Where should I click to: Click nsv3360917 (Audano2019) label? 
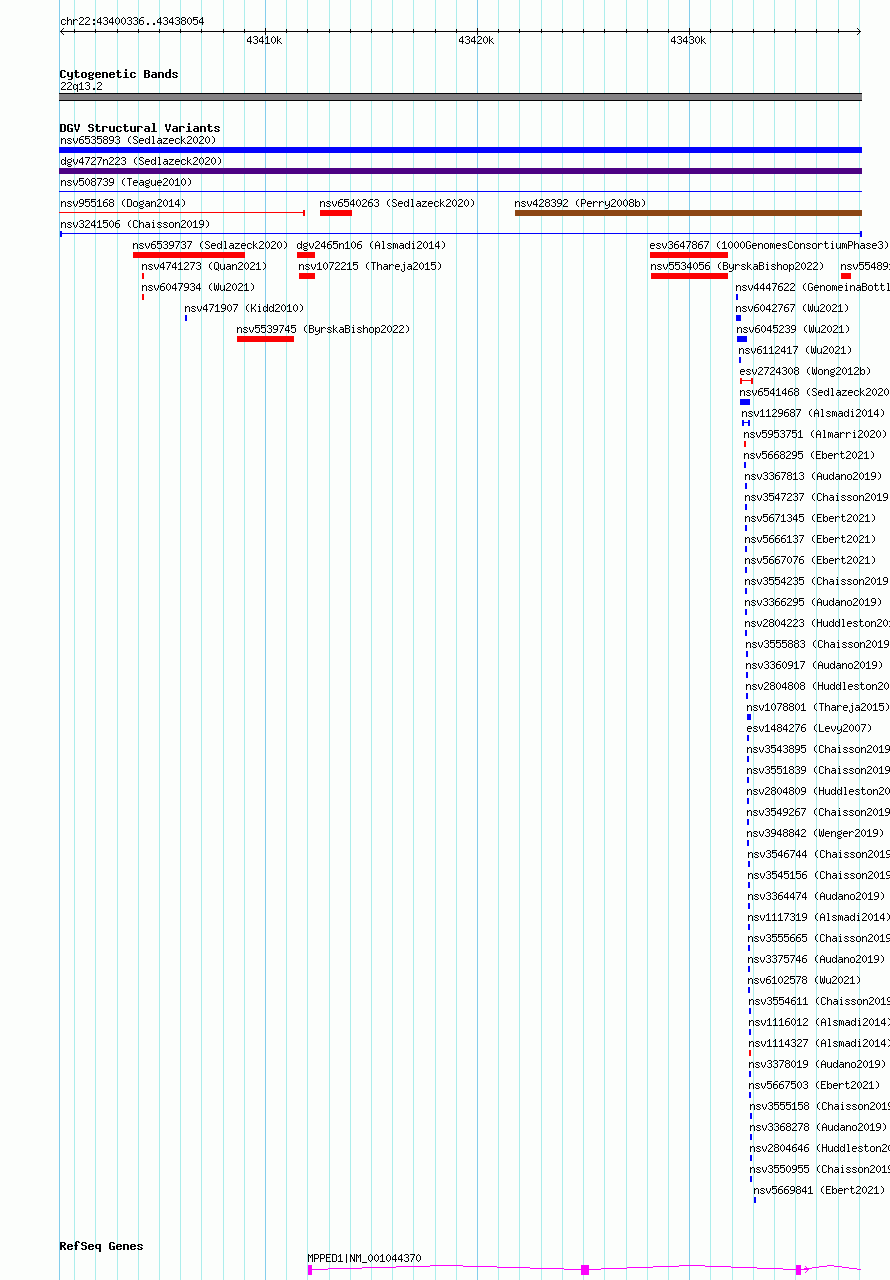[815, 665]
